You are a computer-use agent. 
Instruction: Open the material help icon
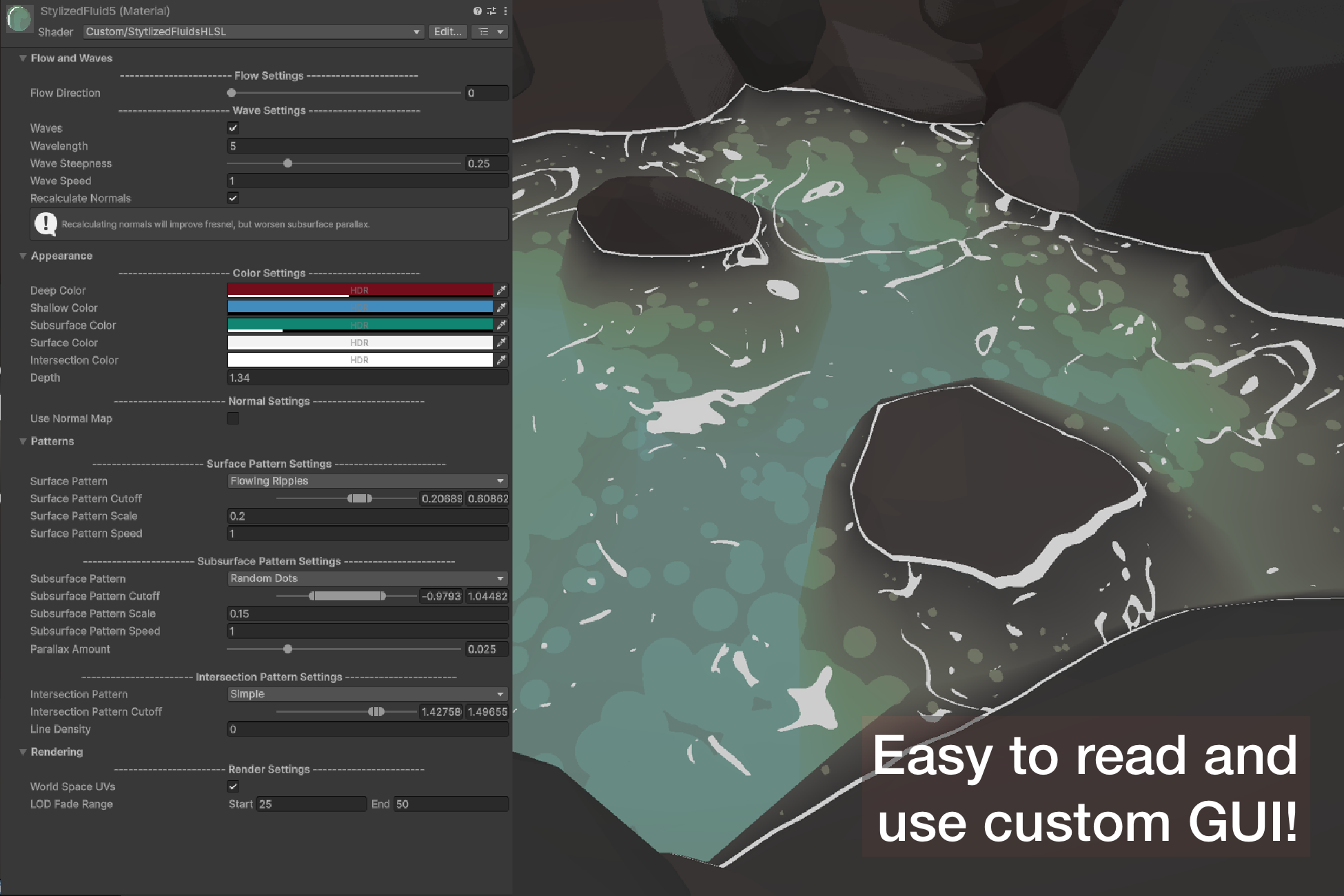477,11
